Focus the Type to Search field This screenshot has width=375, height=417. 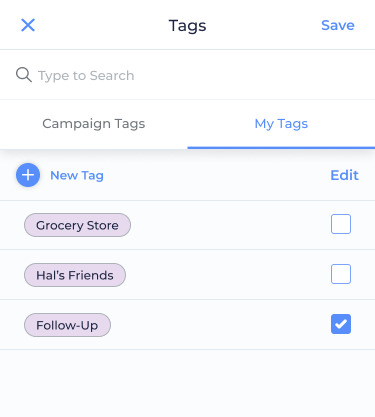[187, 75]
